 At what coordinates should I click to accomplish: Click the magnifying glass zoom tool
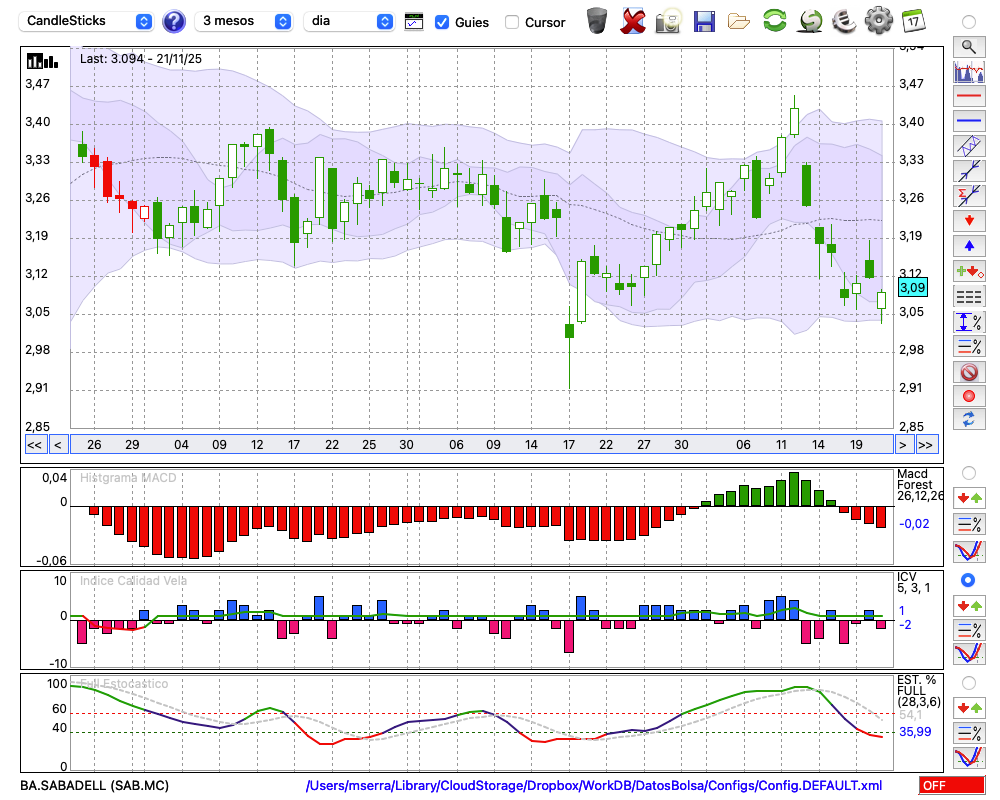tap(968, 46)
